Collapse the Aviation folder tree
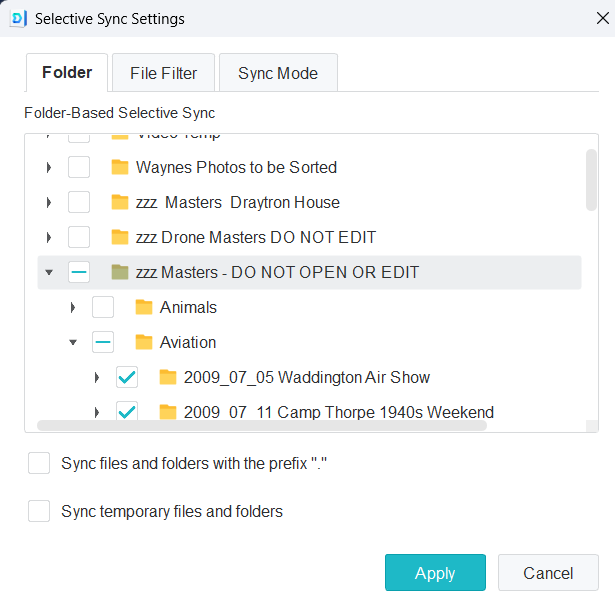 coord(73,342)
